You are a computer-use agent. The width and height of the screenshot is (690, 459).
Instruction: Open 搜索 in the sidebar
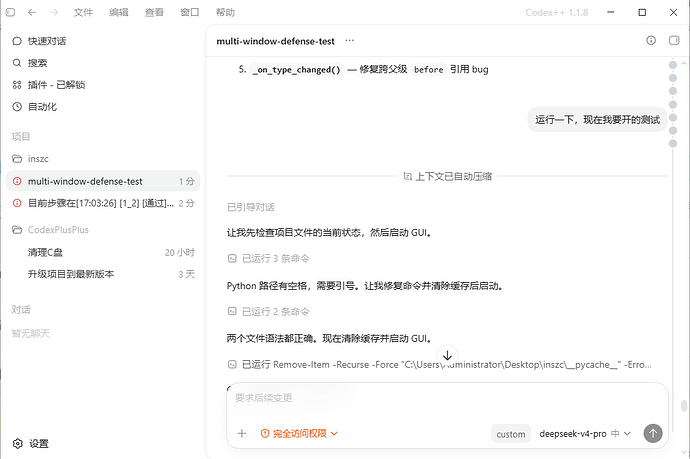pyautogui.click(x=103, y=63)
